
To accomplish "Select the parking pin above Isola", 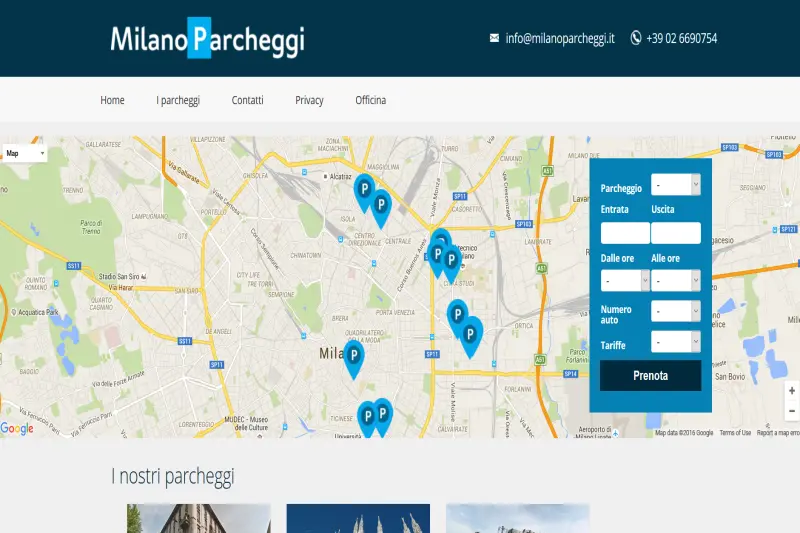I will (x=381, y=208).
